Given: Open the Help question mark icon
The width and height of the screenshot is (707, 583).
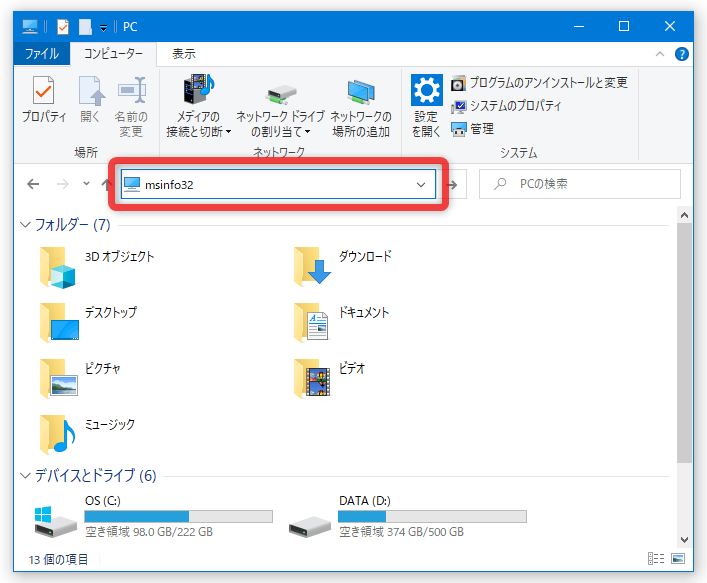Looking at the screenshot, I should pyautogui.click(x=681, y=54).
